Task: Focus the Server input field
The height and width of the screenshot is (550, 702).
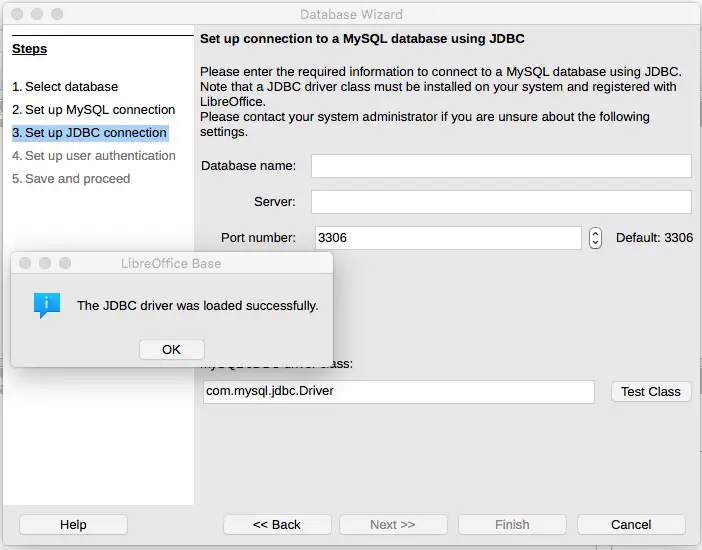Action: pos(501,202)
